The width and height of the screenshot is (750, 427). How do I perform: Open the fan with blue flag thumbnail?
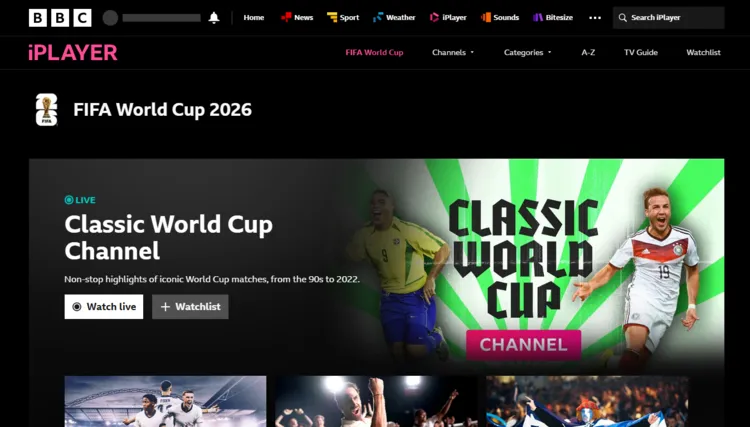(587, 401)
